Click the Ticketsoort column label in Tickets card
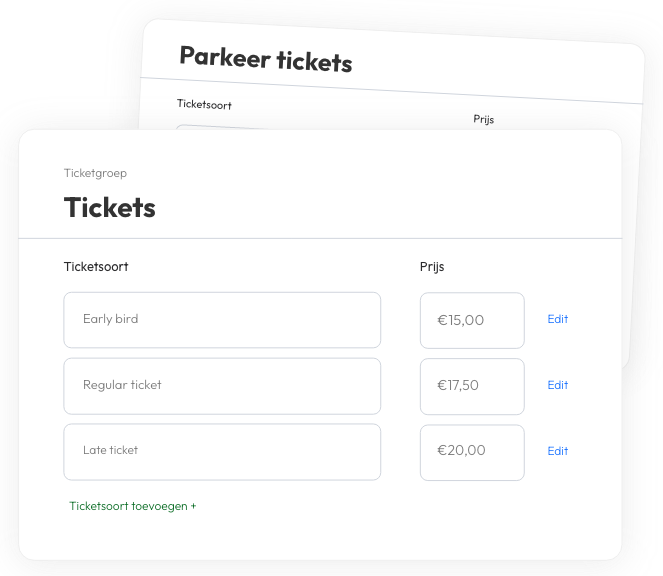This screenshot has width=663, height=576. click(96, 267)
